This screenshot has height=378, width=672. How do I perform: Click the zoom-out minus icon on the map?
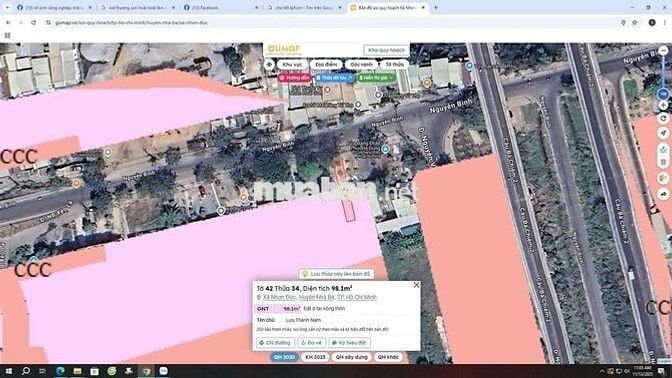[663, 51]
